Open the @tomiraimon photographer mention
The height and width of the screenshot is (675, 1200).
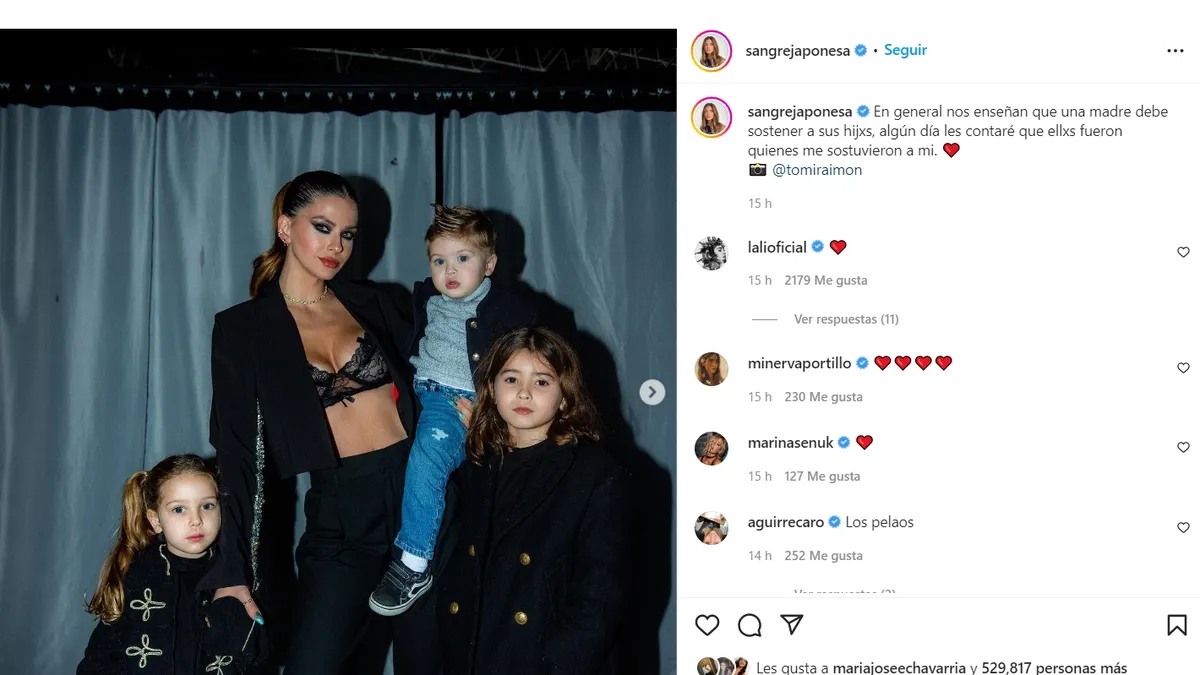pyautogui.click(x=817, y=170)
